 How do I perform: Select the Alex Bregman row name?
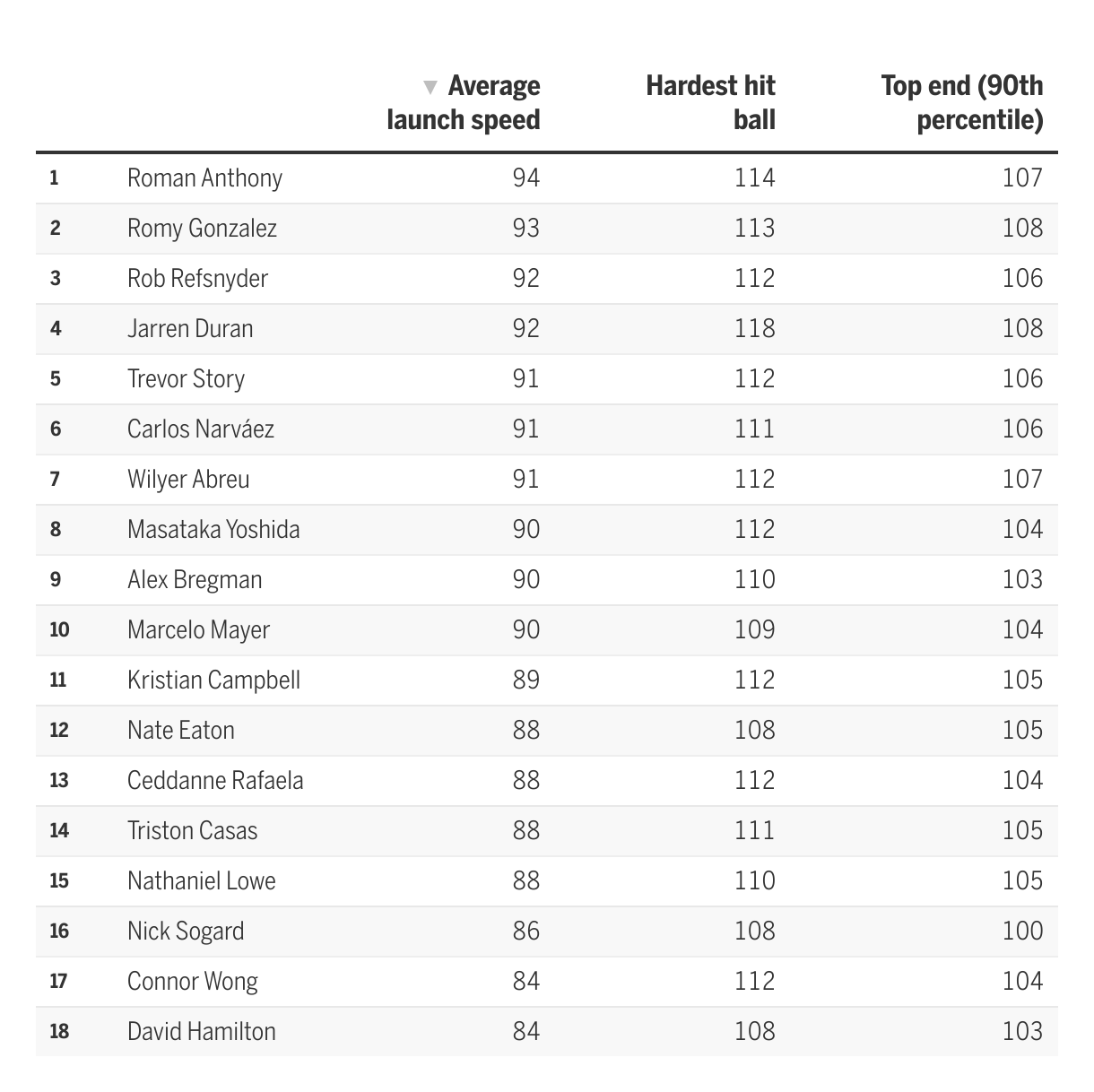[x=195, y=579]
